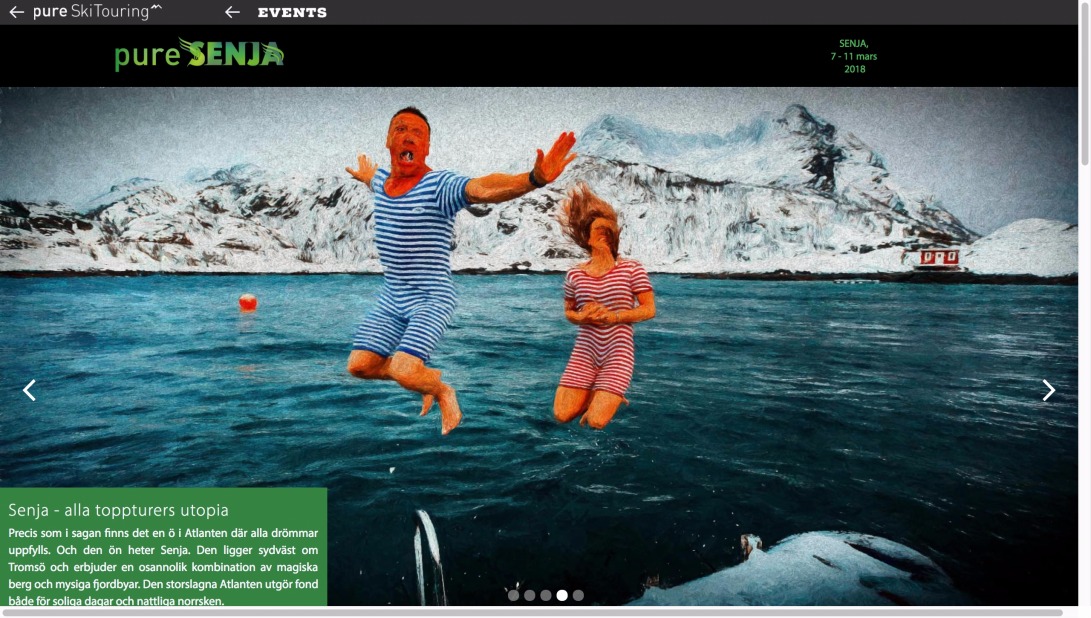Go to previous slide with left chevron
1091x618 pixels.
point(29,390)
